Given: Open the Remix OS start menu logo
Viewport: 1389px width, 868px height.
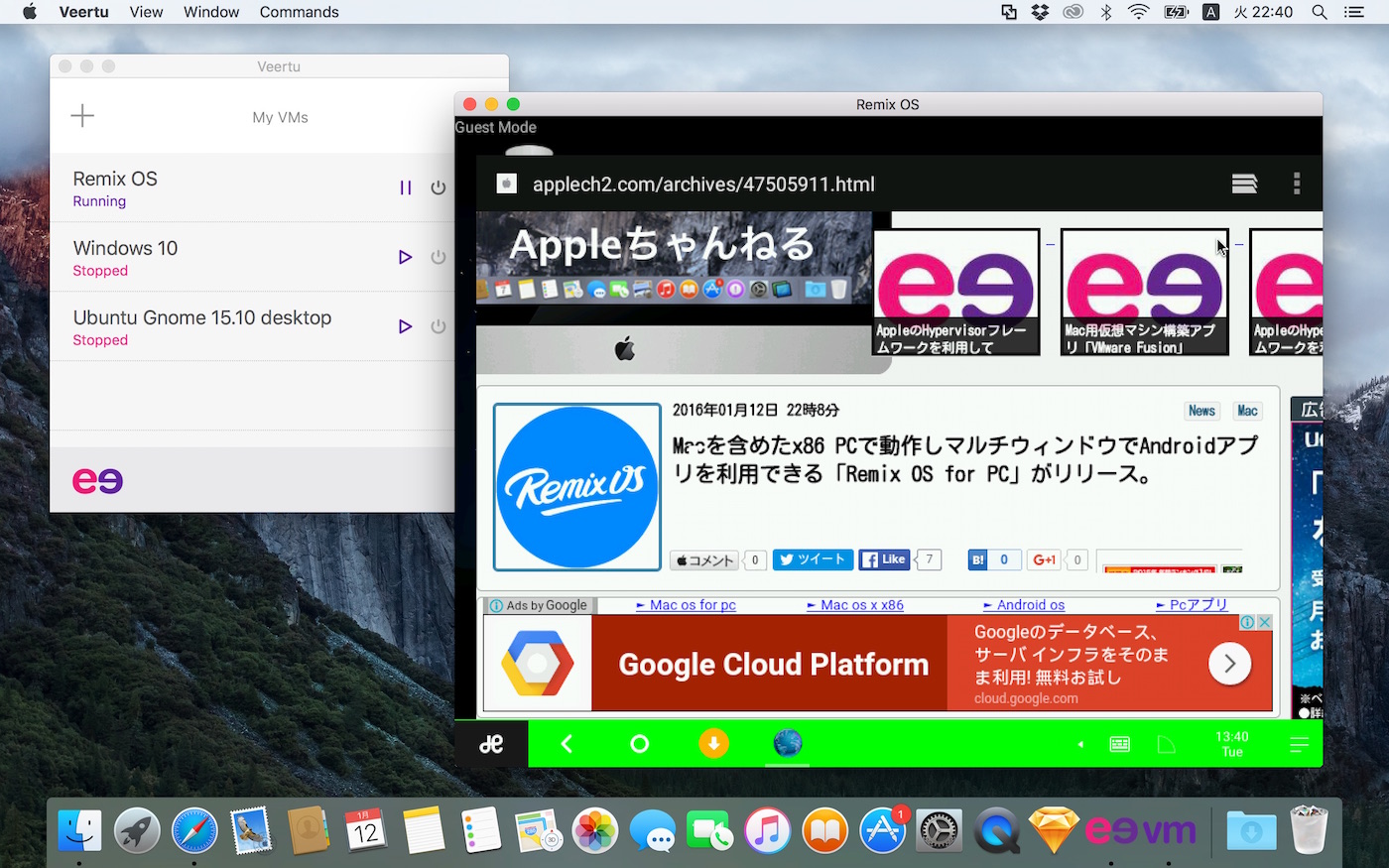Looking at the screenshot, I should (x=491, y=744).
